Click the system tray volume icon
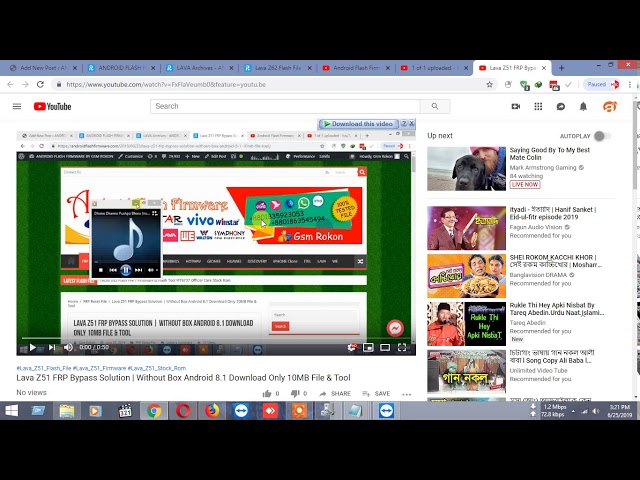Viewport: 640px width, 480px height. coord(596,411)
